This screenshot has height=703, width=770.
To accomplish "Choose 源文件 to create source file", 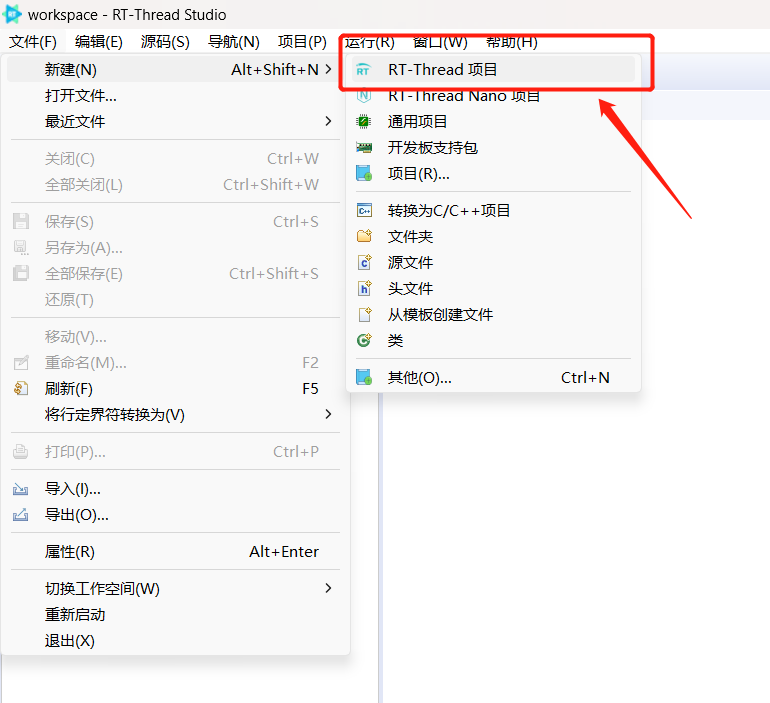I will click(x=493, y=263).
